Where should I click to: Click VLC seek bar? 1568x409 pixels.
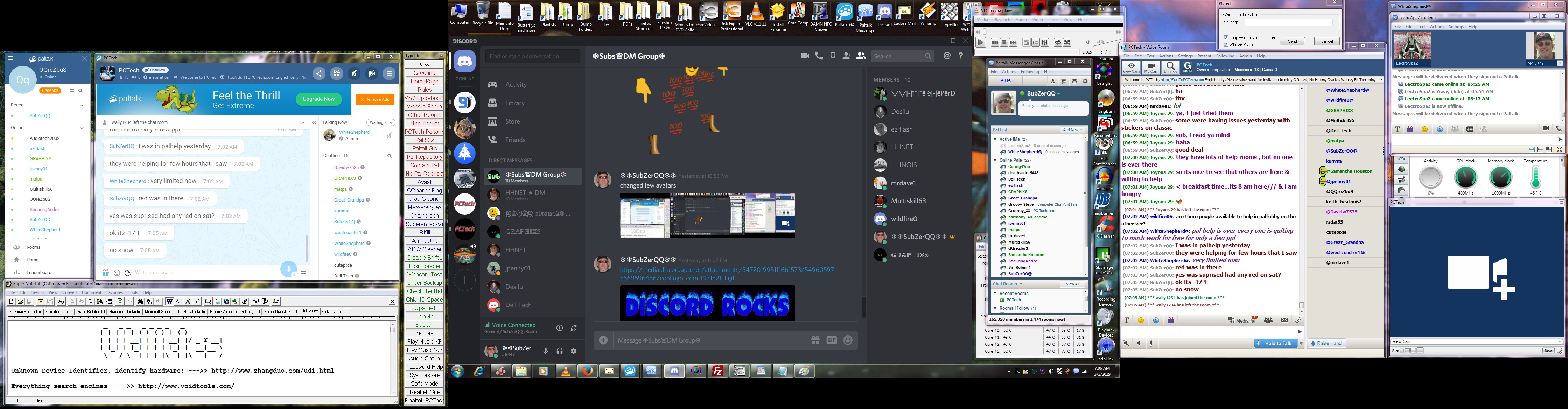(x=1048, y=31)
